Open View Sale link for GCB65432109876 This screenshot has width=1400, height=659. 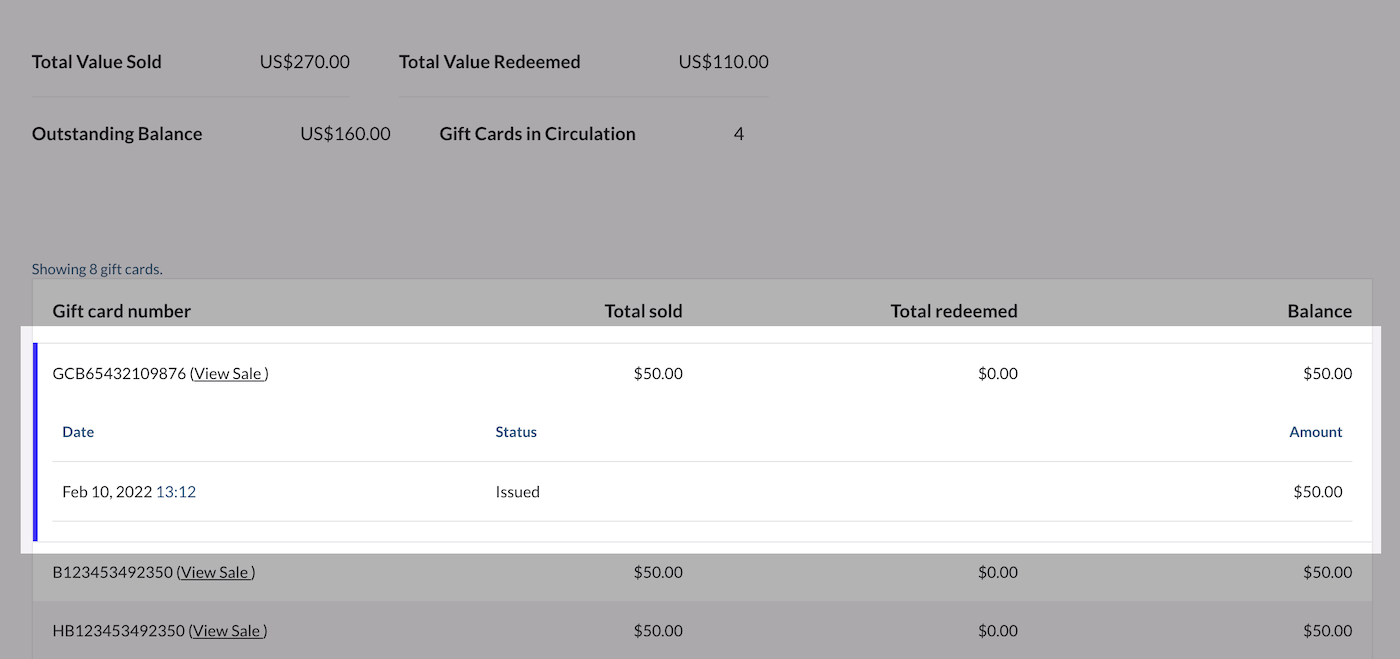(229, 374)
